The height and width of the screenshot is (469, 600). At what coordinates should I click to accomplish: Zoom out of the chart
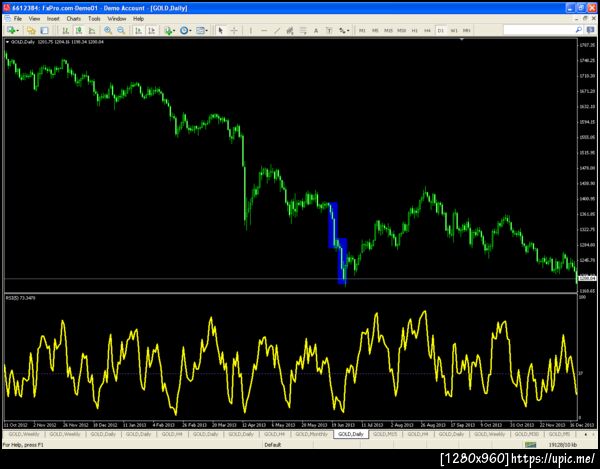(121, 30)
